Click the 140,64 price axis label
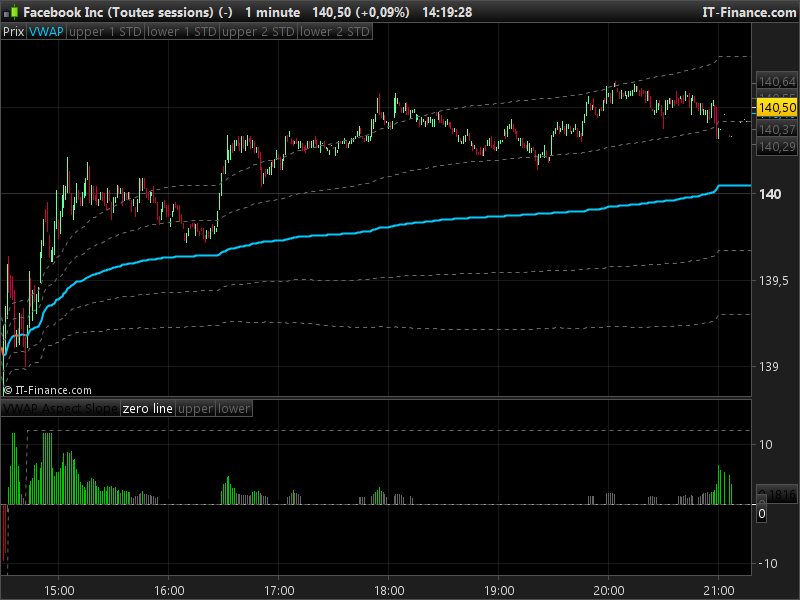The image size is (800, 600). (777, 82)
